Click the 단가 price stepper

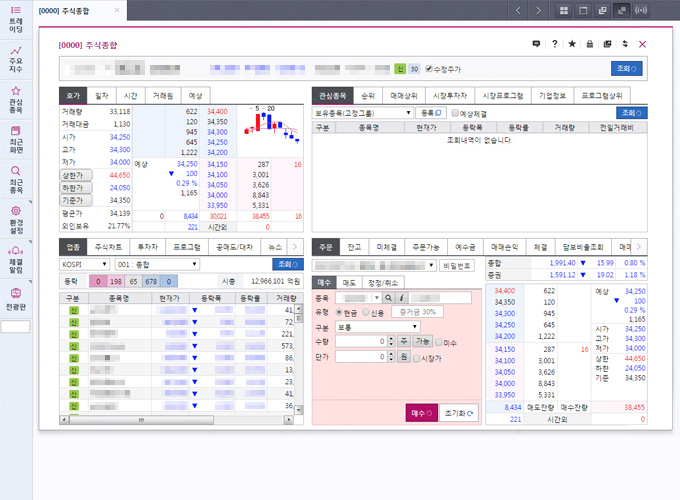click(391, 357)
